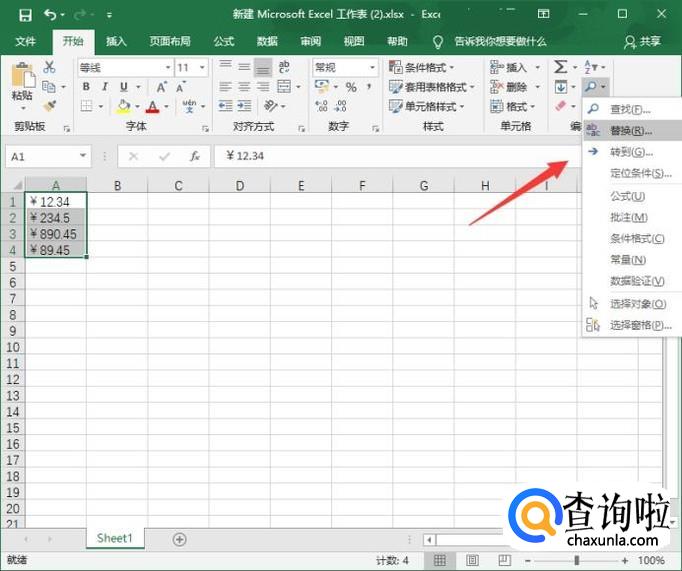Click the Undo arrow icon

50,15
